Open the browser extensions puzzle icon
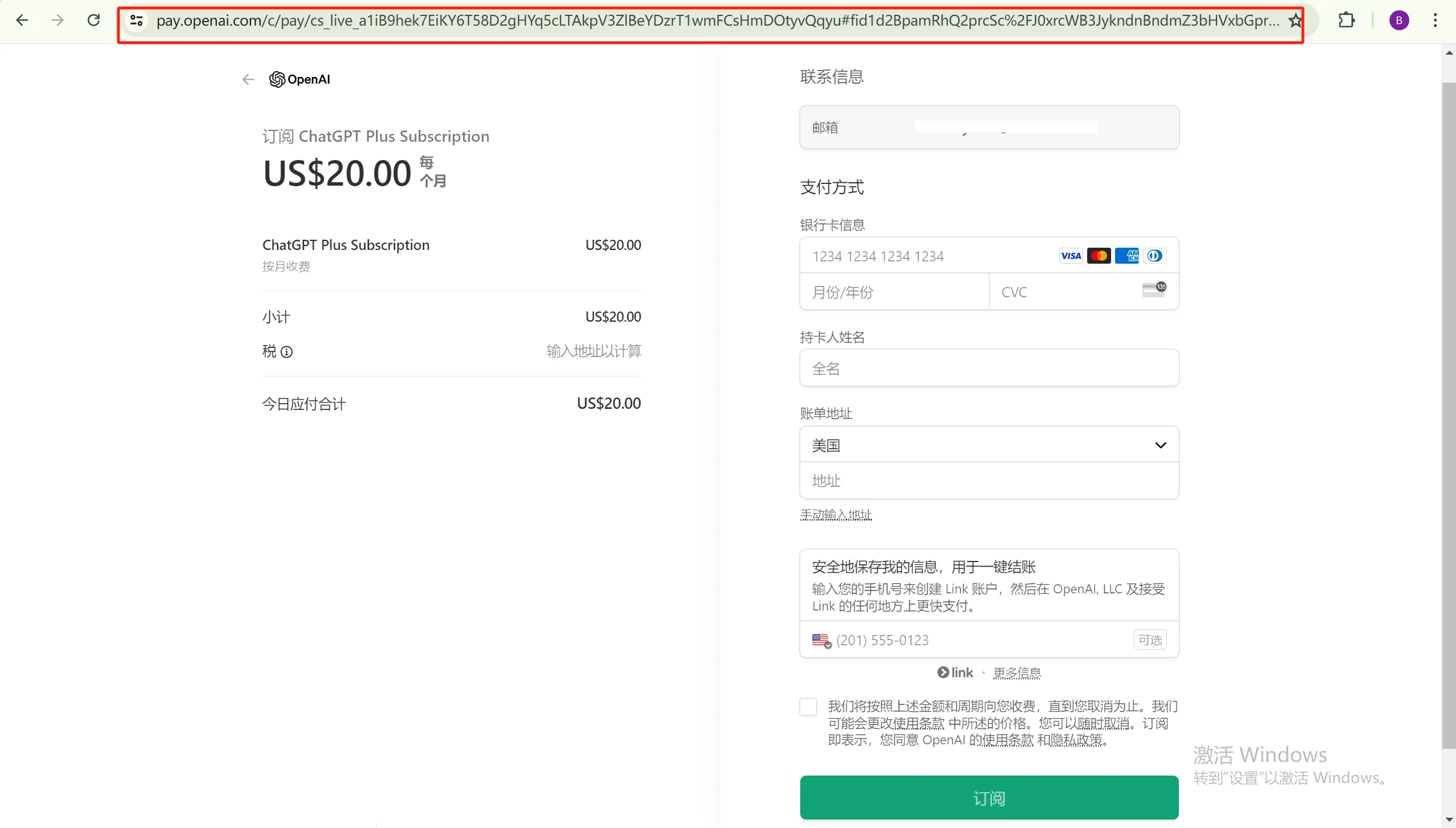Screen dimensions: 1456x828 tap(1346, 21)
